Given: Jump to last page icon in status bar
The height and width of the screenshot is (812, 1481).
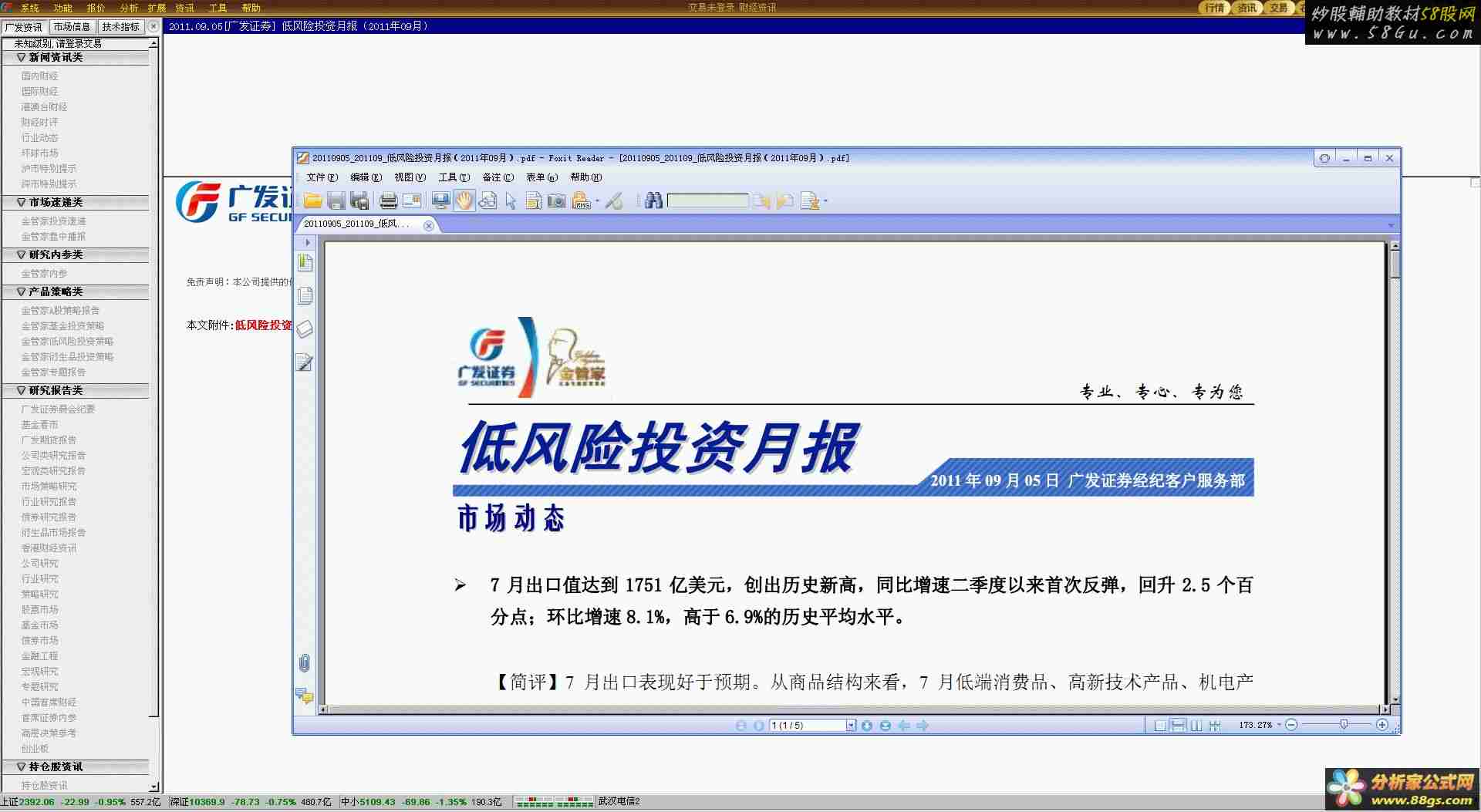Looking at the screenshot, I should click(885, 726).
